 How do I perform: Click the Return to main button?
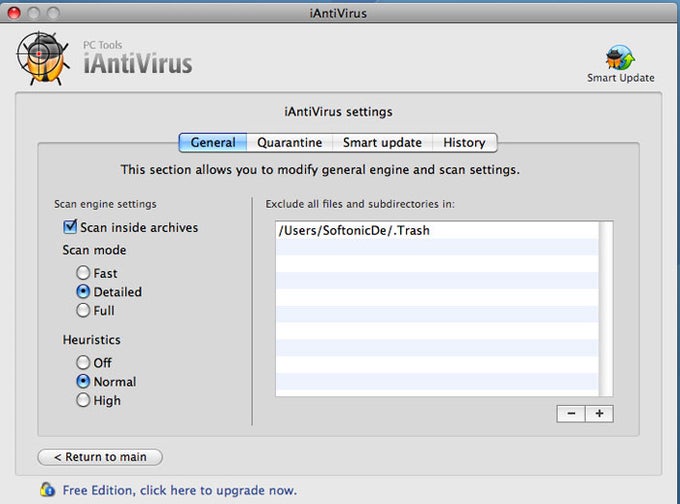(100, 457)
